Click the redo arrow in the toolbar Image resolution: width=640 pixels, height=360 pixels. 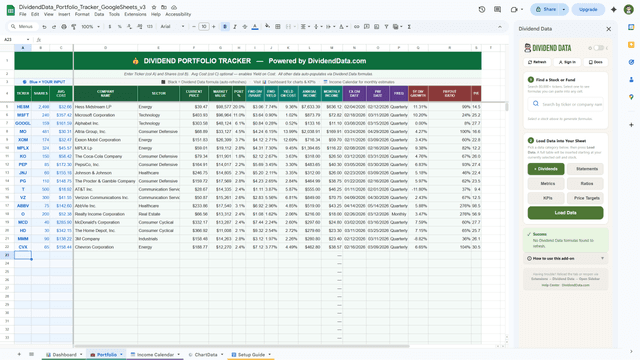[54, 27]
